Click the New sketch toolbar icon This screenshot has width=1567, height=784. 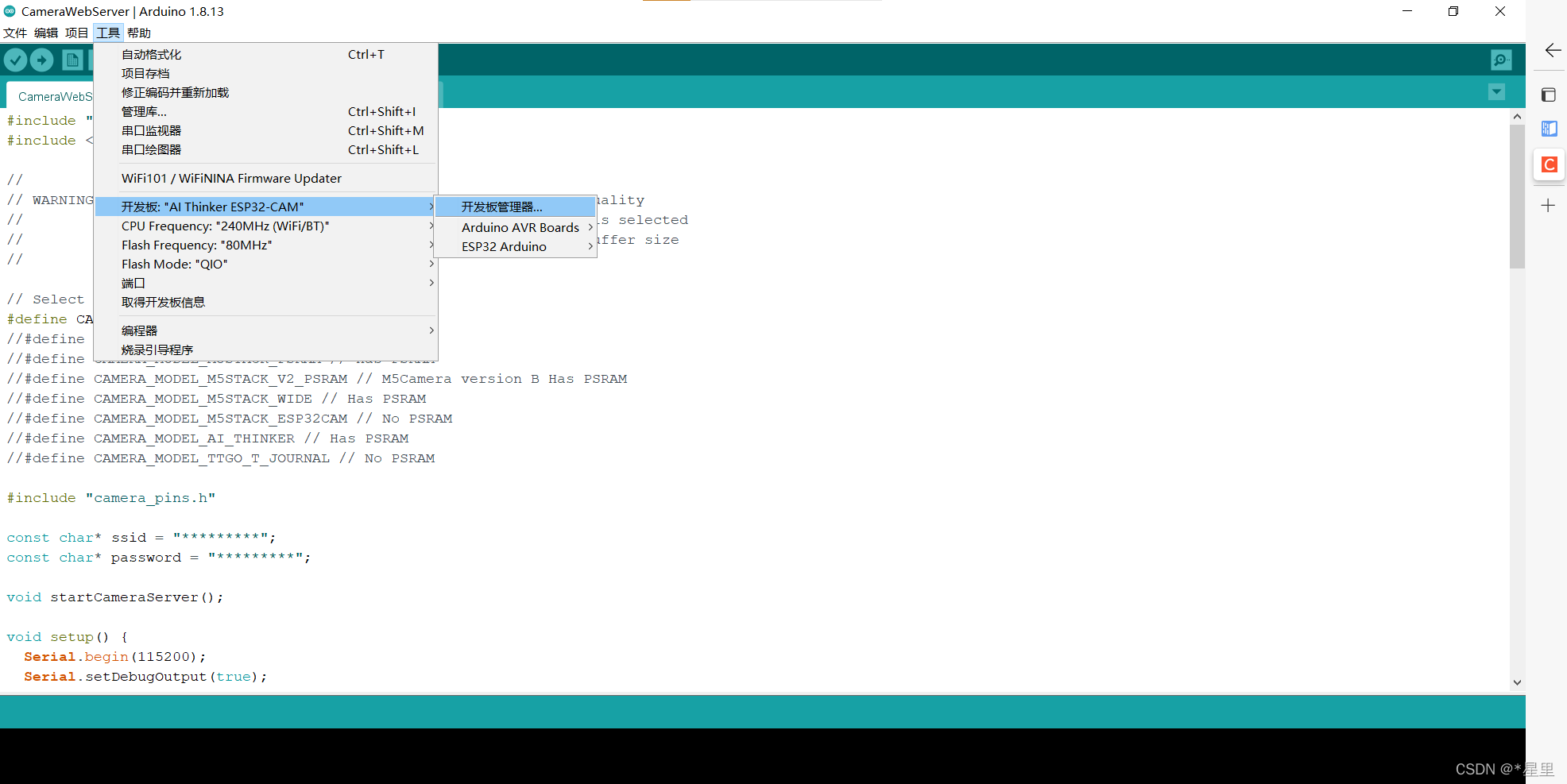pyautogui.click(x=72, y=60)
